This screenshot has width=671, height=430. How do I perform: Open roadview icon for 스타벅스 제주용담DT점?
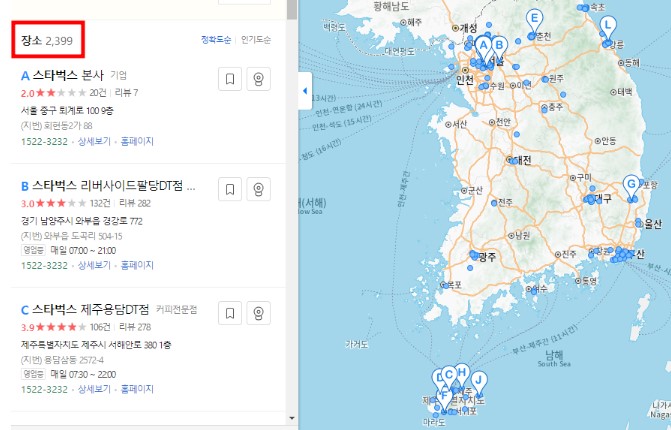pos(258,313)
